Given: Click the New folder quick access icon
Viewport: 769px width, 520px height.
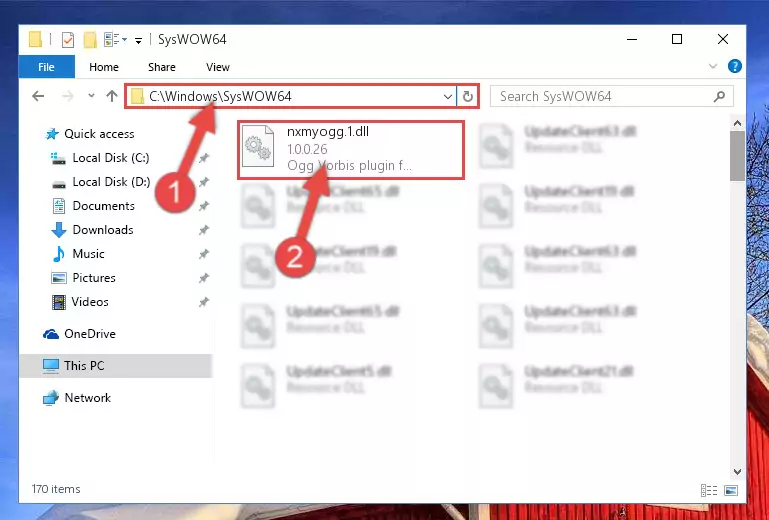Looking at the screenshot, I should pyautogui.click(x=90, y=40).
